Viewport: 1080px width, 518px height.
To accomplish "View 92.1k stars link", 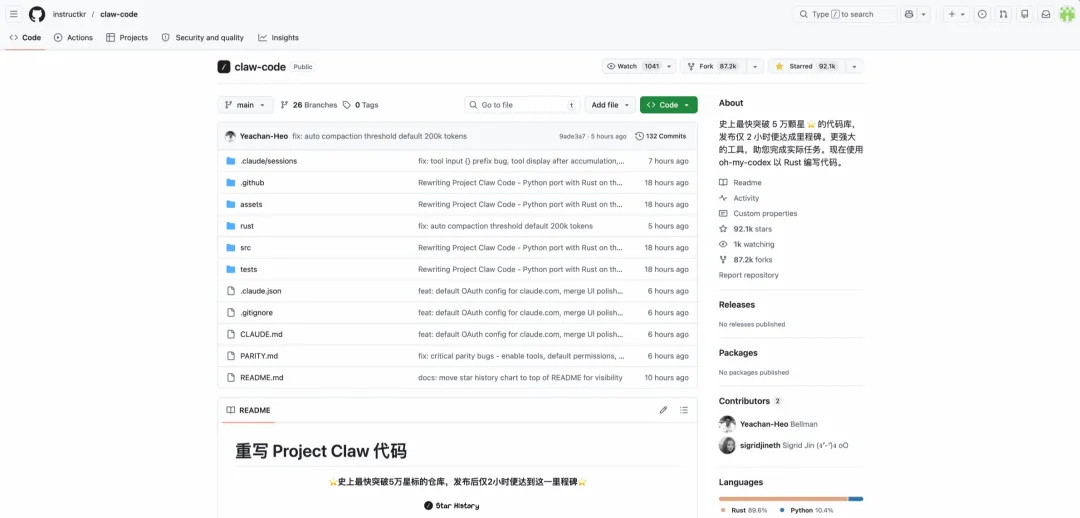I will 745,229.
